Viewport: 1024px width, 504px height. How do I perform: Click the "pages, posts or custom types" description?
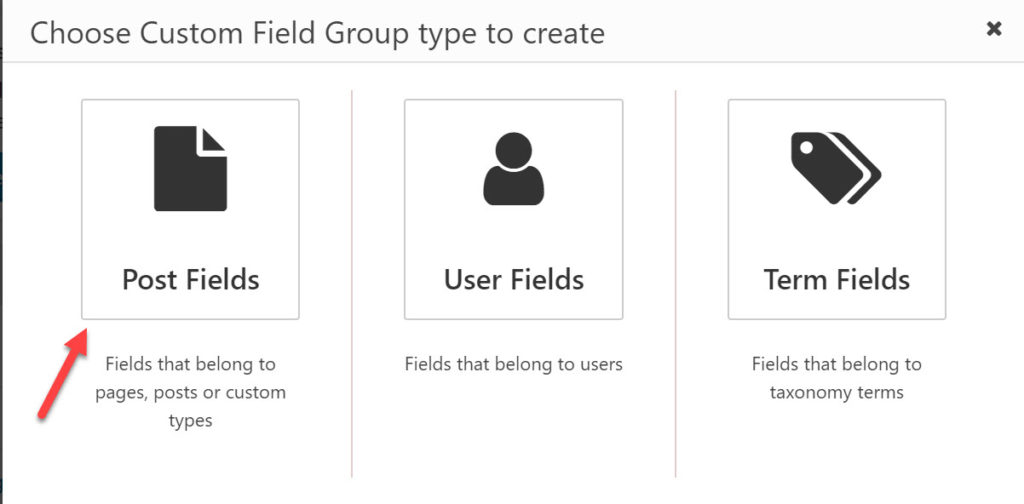190,393
